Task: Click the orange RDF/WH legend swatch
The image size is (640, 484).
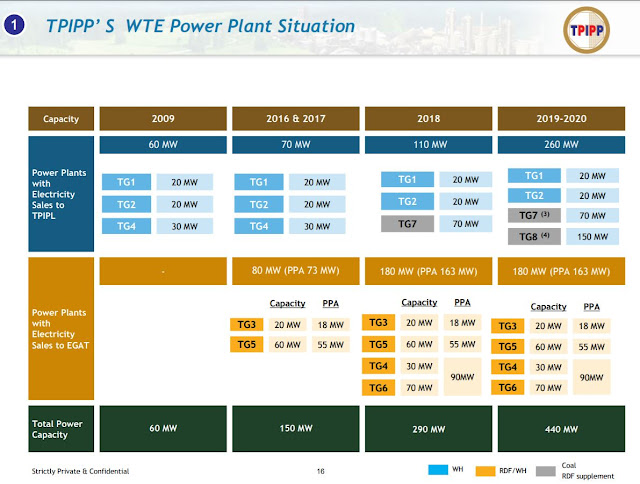Action: click(x=485, y=471)
